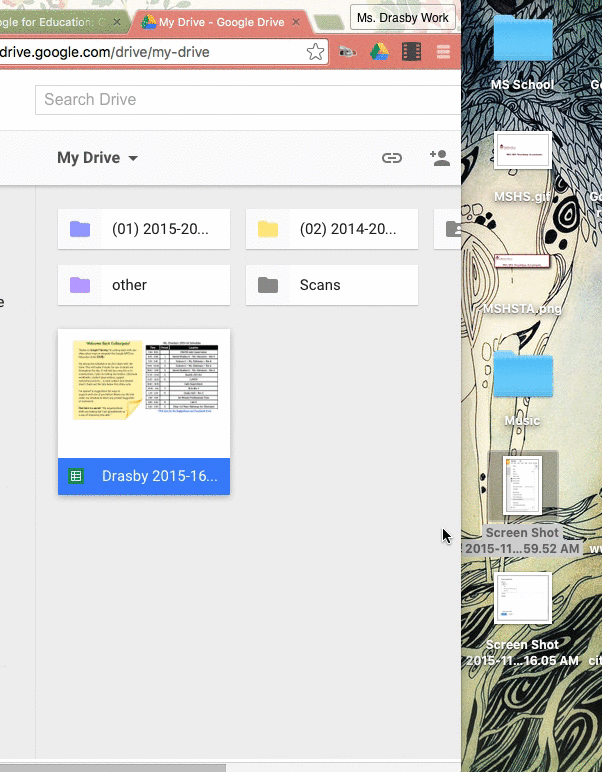Click the get shareable link icon
This screenshot has height=772, width=602.
pos(392,158)
